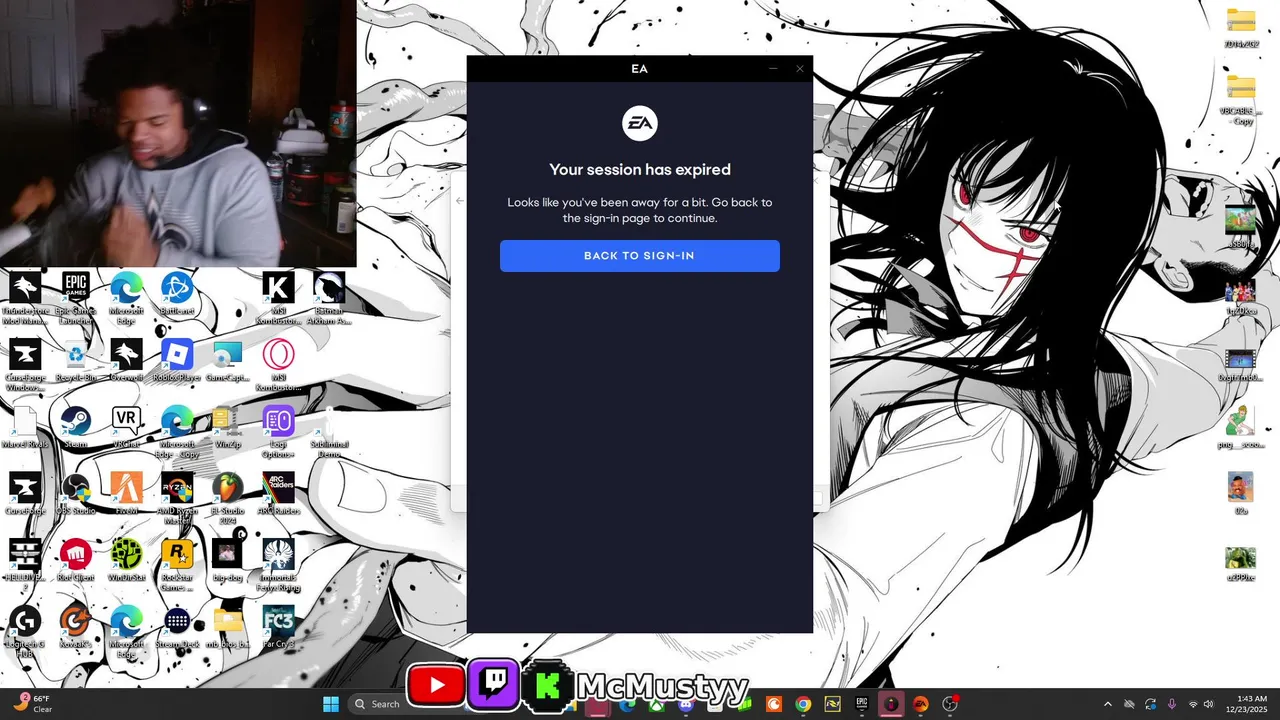Open KovaaK's desktop shortcut

pos(76,628)
